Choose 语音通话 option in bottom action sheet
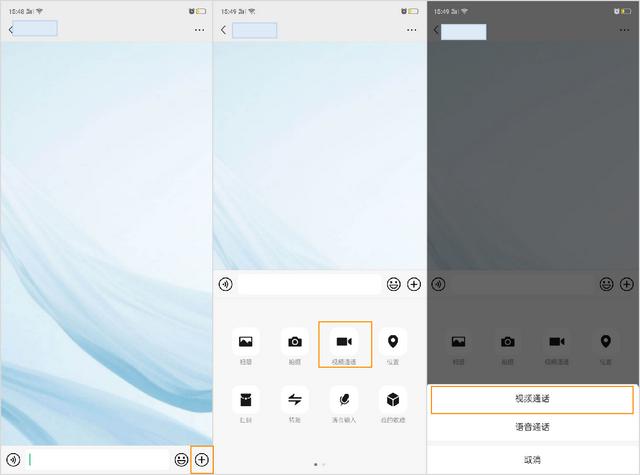640x475 pixels. pos(532,427)
